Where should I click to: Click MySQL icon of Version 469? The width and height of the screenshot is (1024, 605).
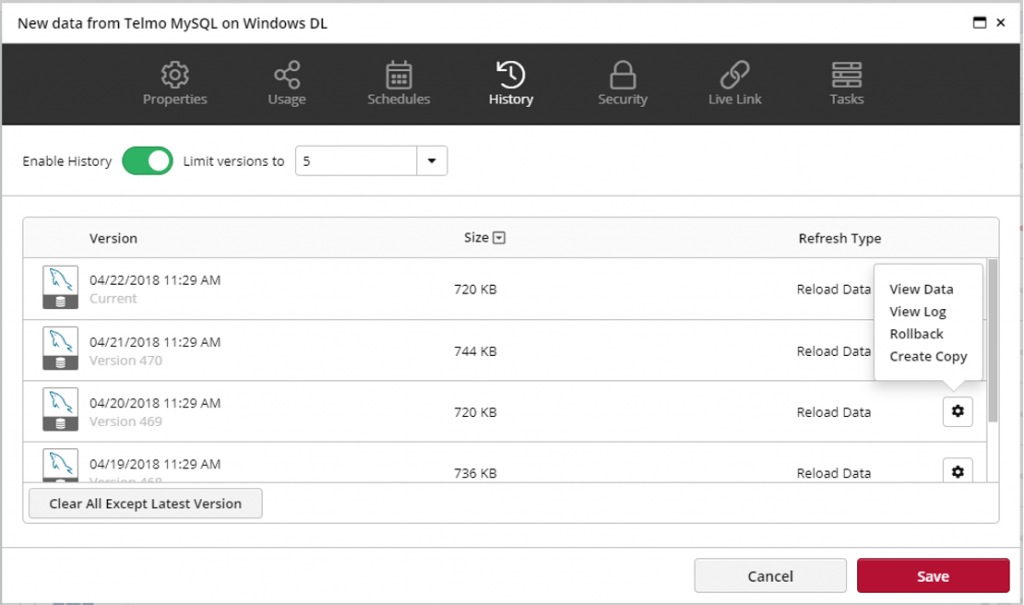point(60,409)
